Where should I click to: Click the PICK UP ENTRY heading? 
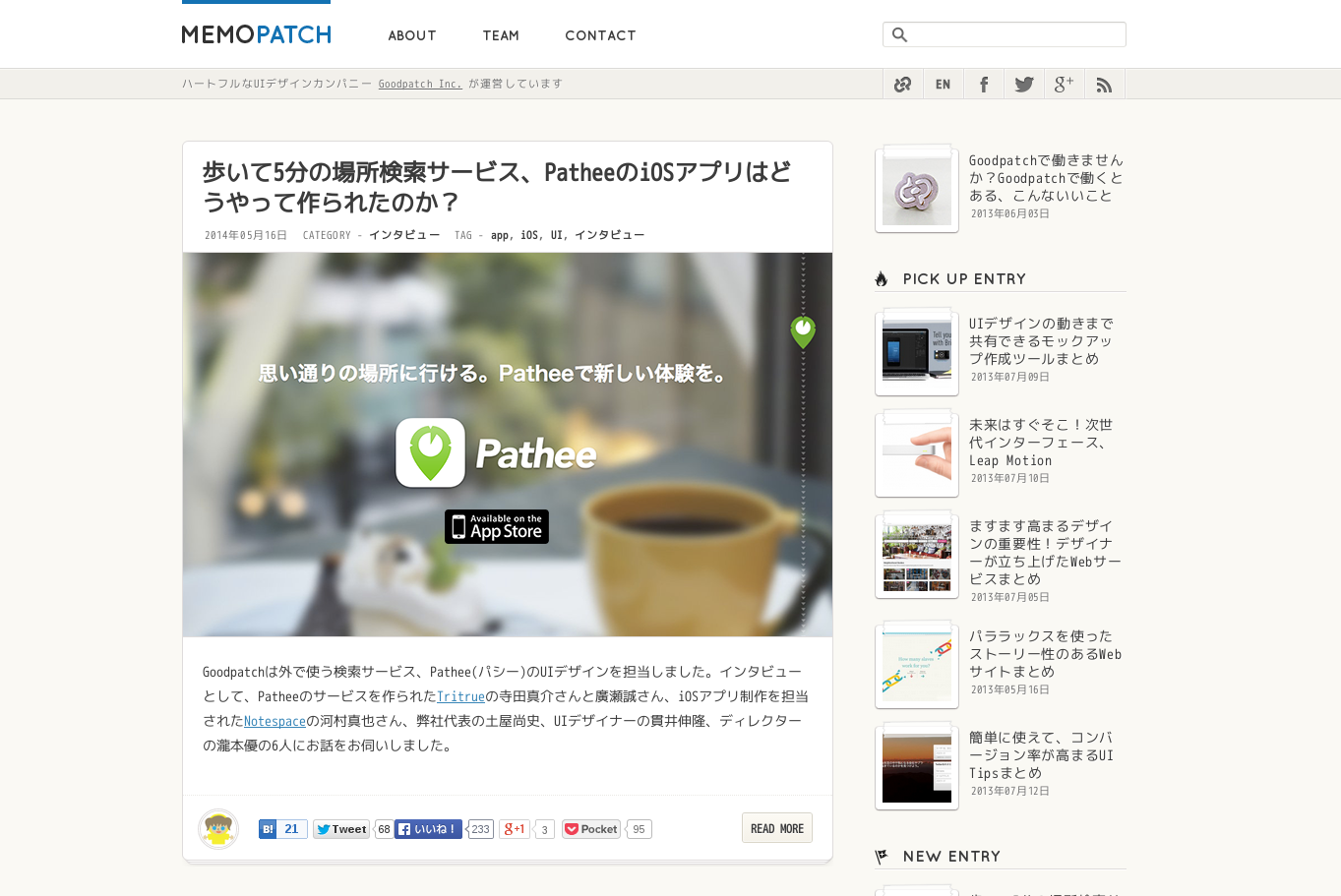964,279
